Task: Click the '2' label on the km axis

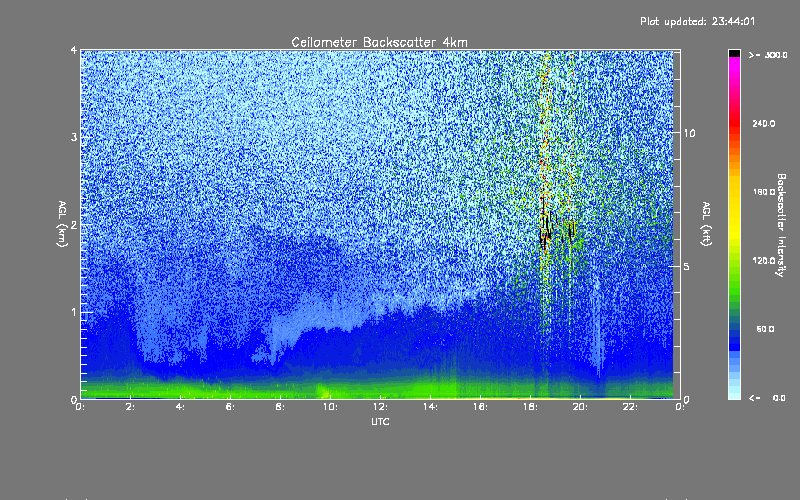Action: (x=74, y=225)
